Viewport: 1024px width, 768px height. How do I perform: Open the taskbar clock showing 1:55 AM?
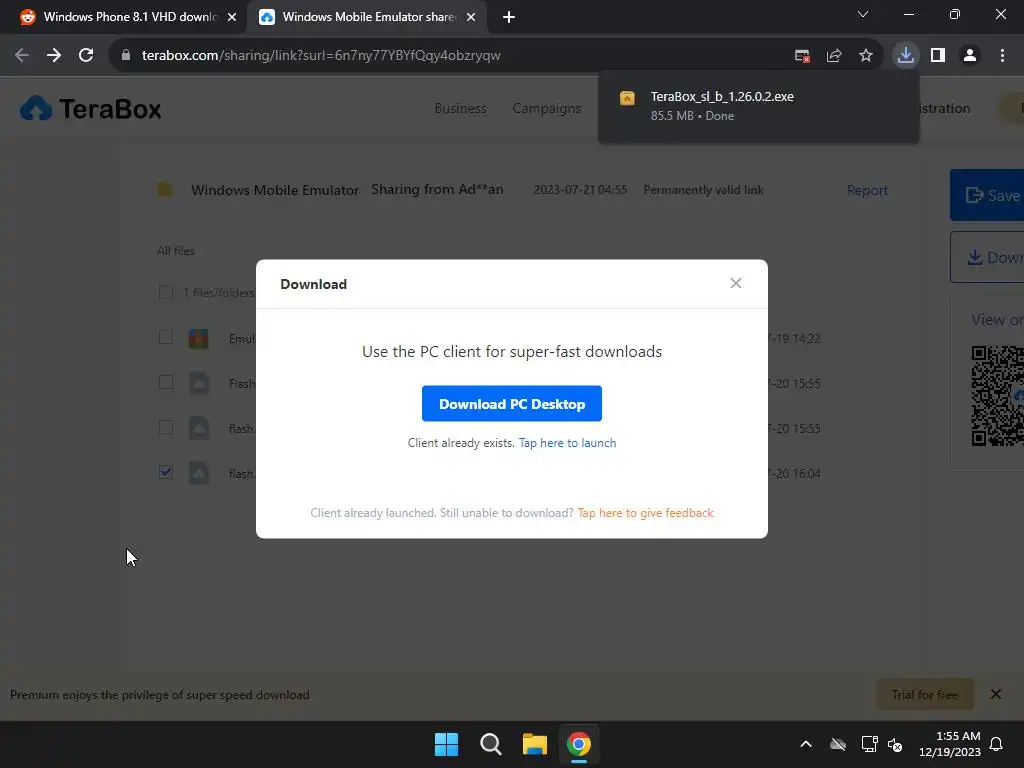950,744
